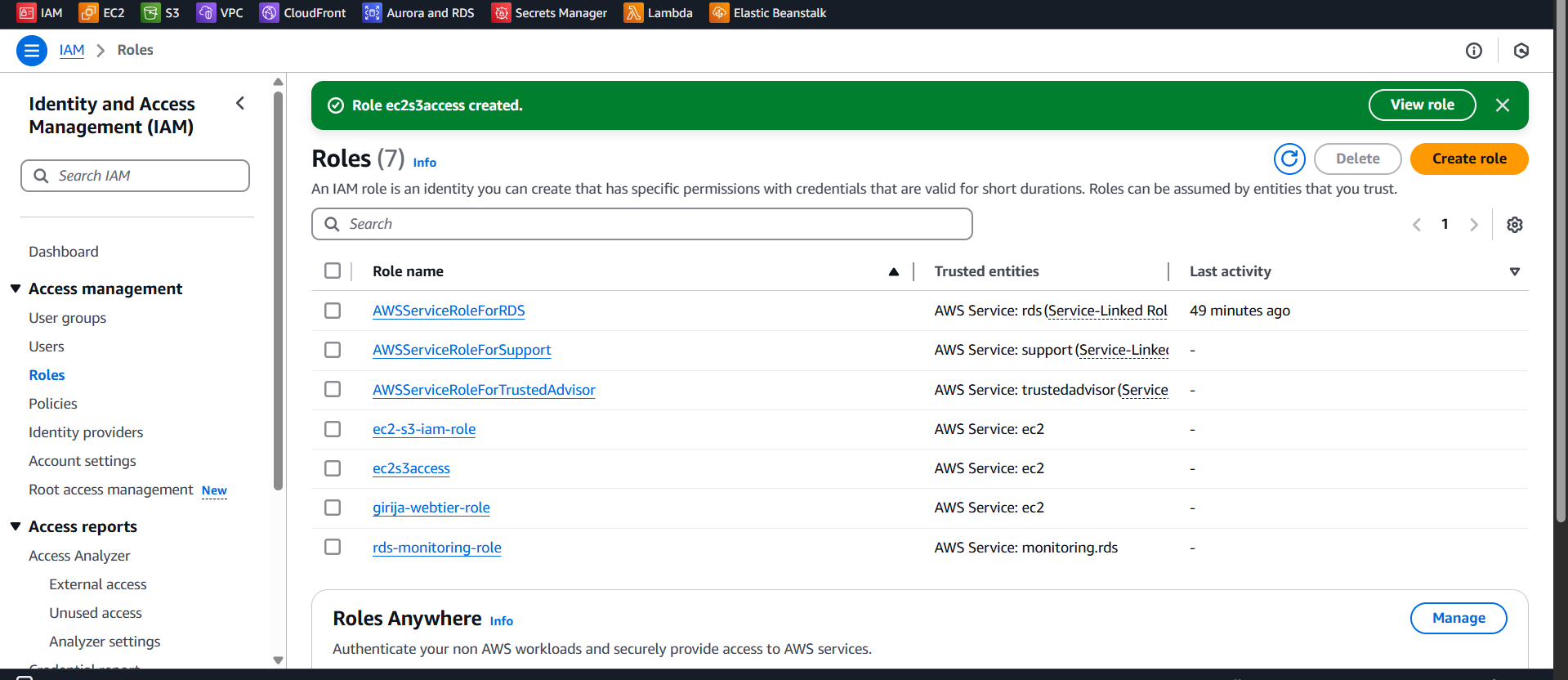This screenshot has width=1568, height=680.
Task: Open the VPC service shortcut icon
Action: [x=206, y=13]
